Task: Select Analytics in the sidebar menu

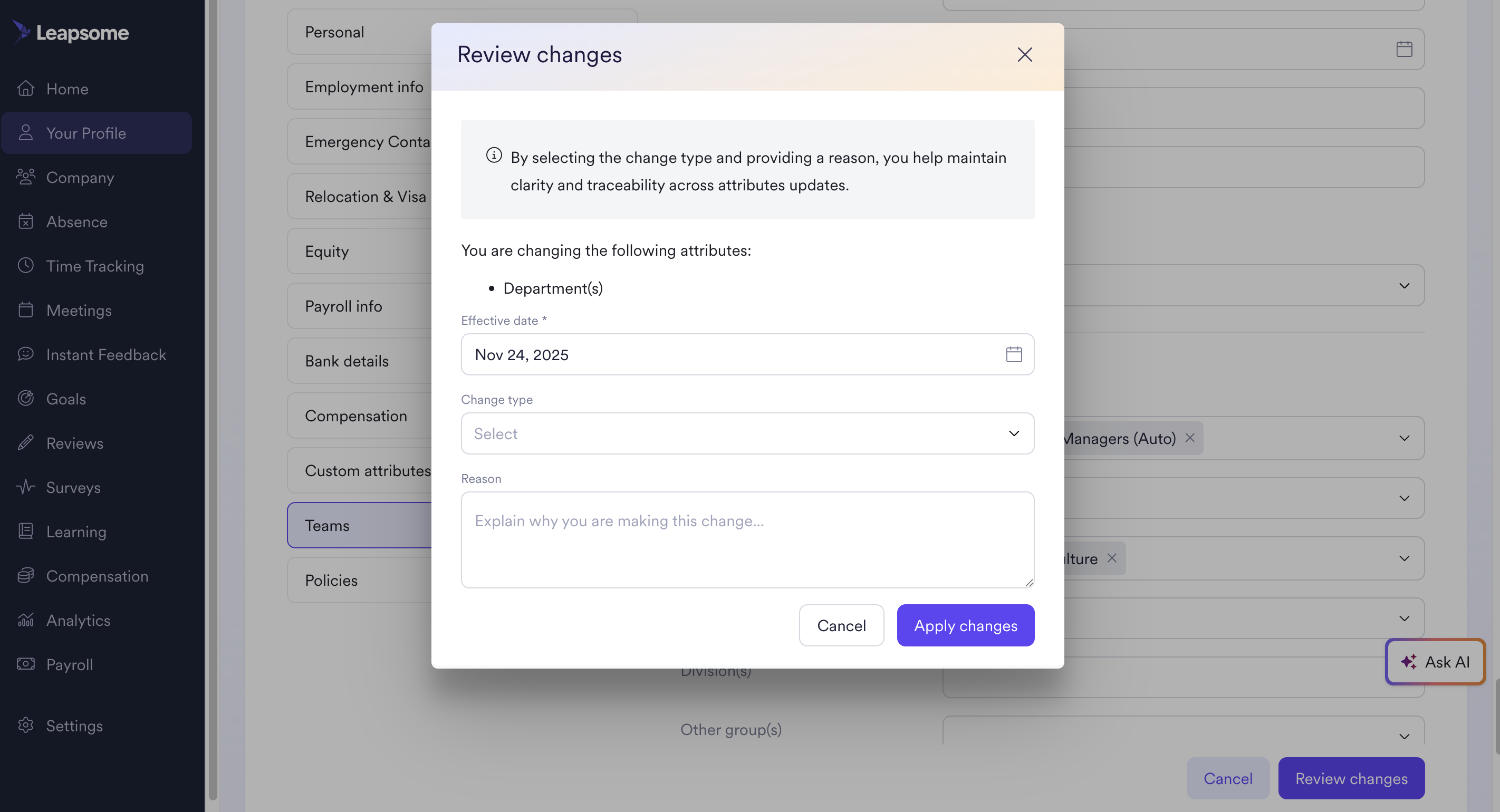Action: click(78, 621)
